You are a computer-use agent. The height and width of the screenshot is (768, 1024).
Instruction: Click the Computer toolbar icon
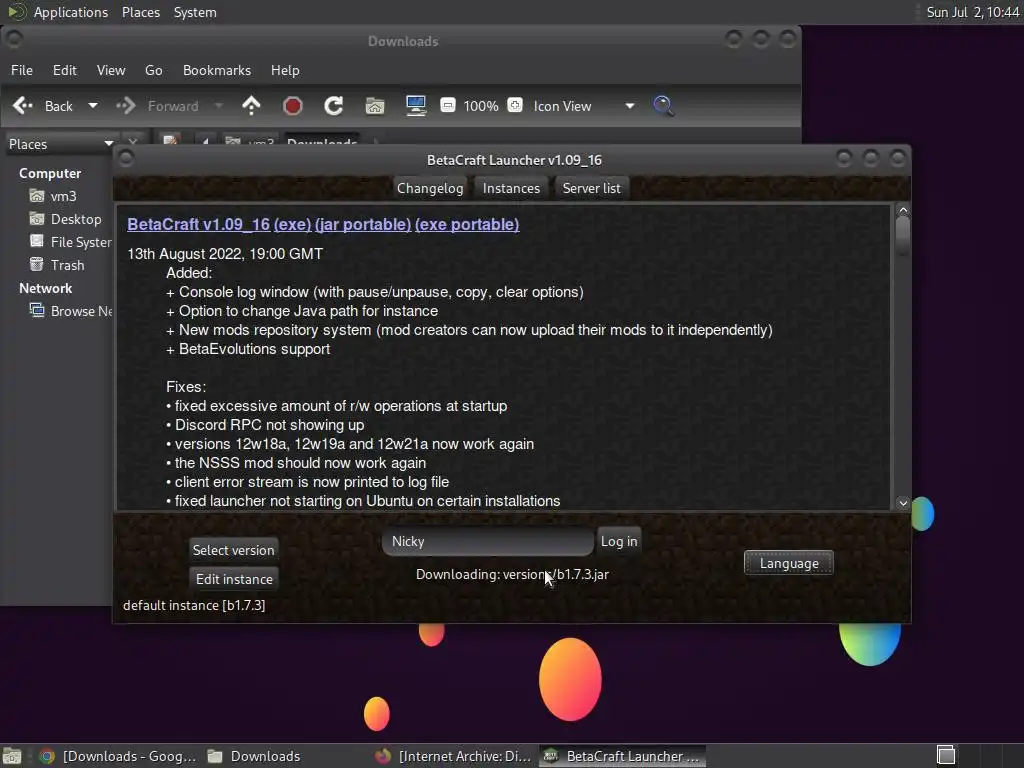[x=416, y=106]
